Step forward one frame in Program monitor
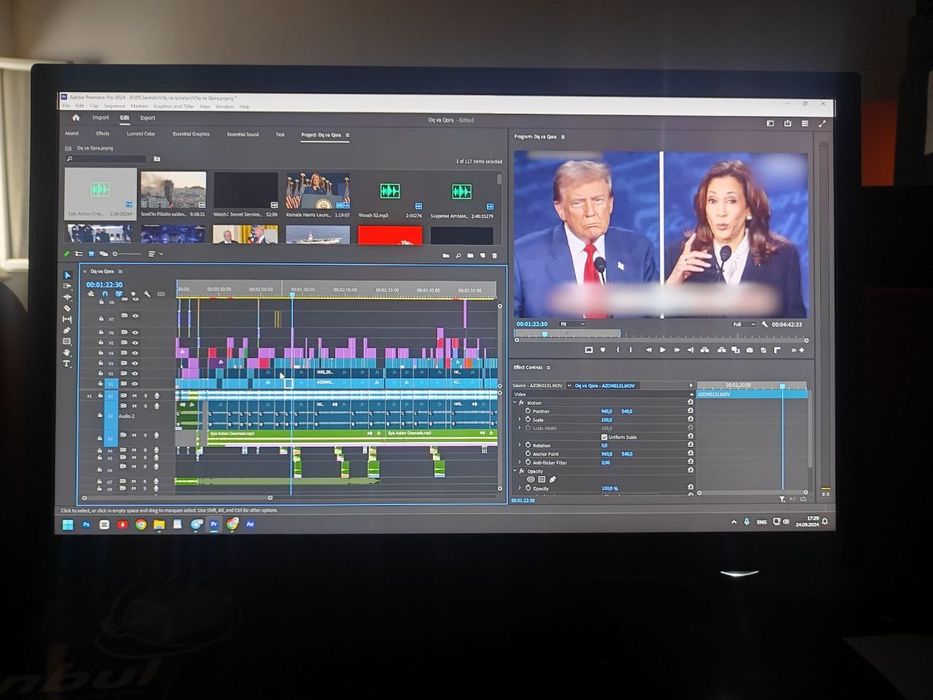Screen dimensions: 933x700 click(x=677, y=350)
